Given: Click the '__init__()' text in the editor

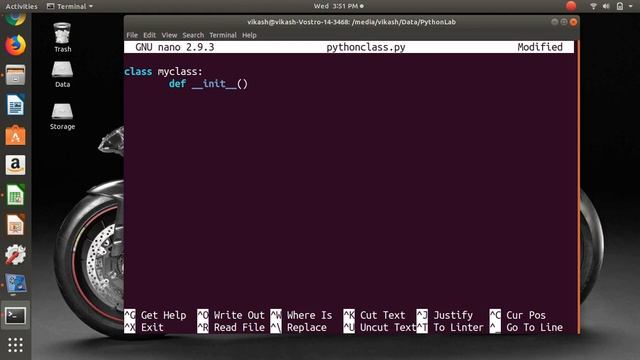Looking at the screenshot, I should tap(220, 84).
